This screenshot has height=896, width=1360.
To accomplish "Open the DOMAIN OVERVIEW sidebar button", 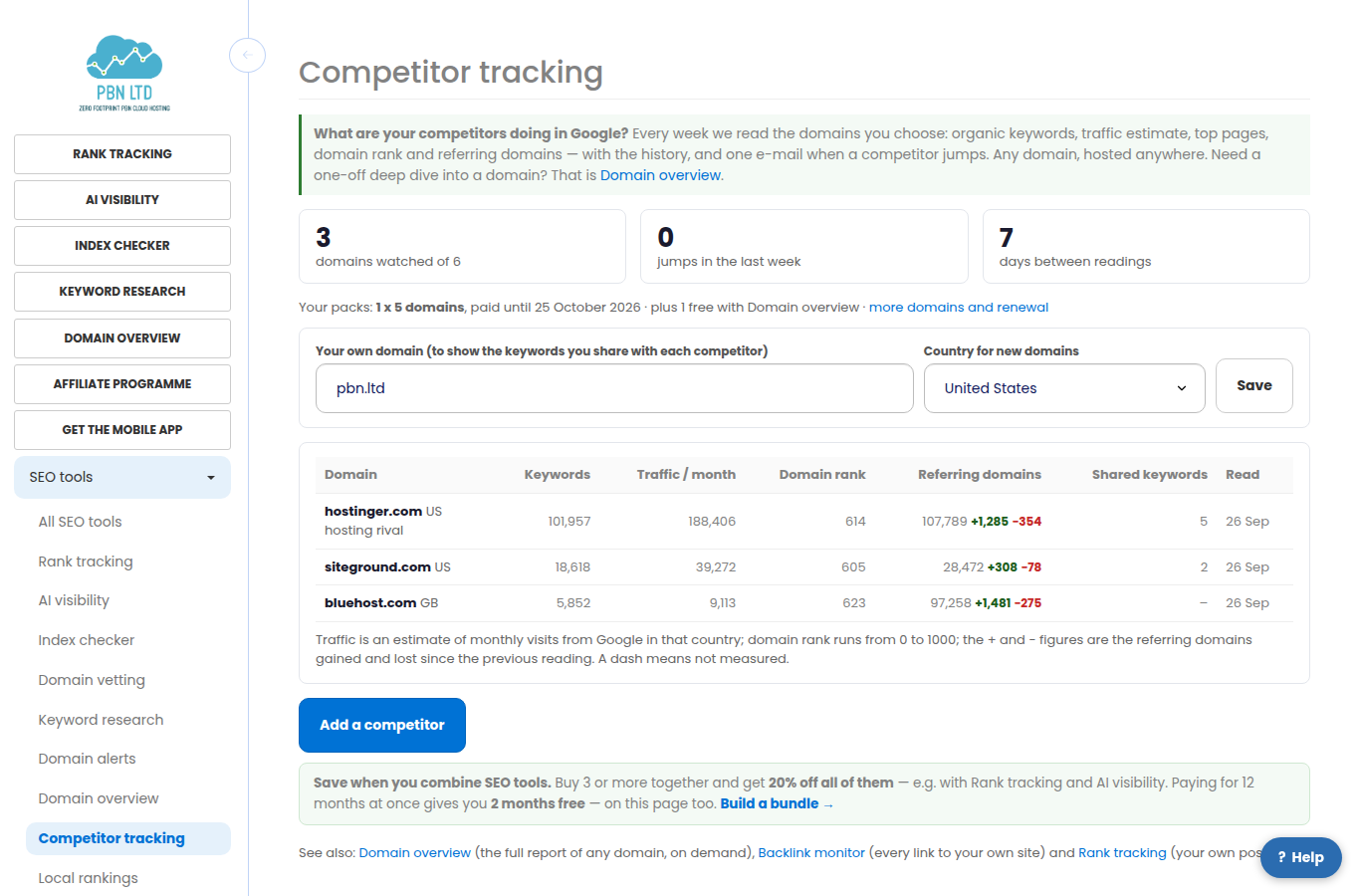I will click(122, 338).
